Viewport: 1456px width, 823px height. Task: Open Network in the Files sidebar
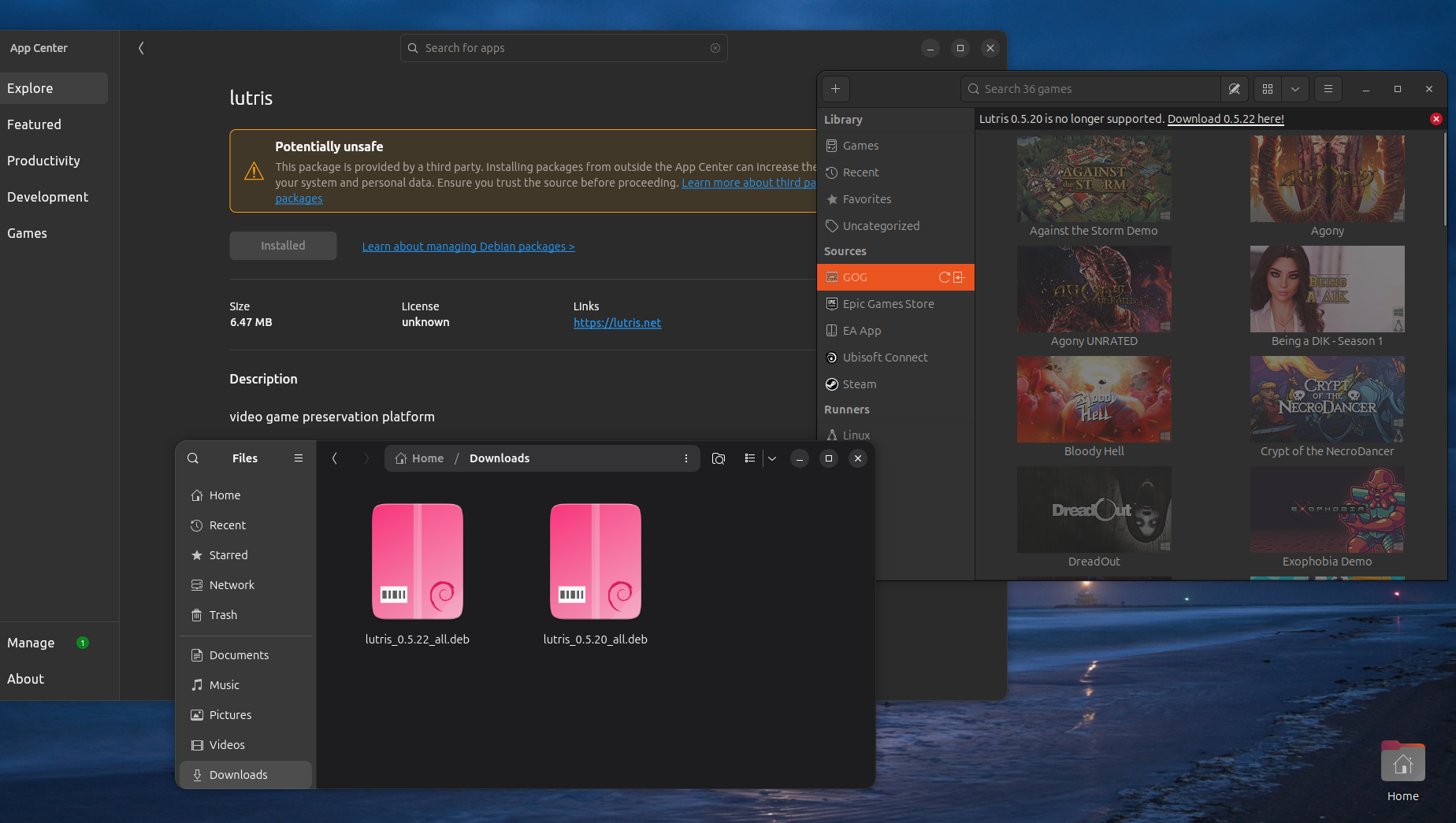(x=246, y=585)
